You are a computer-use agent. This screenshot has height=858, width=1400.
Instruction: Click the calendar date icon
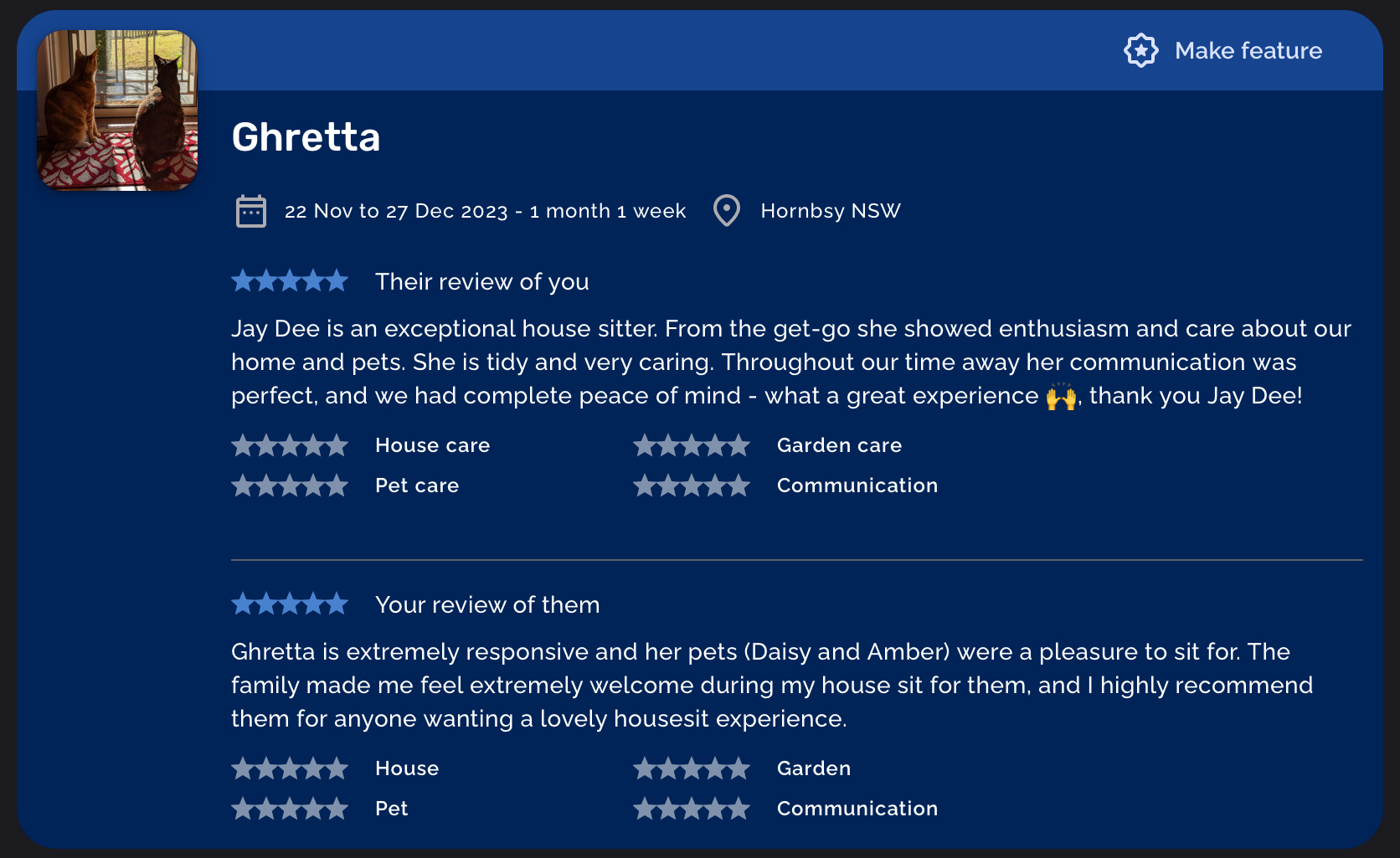point(250,211)
